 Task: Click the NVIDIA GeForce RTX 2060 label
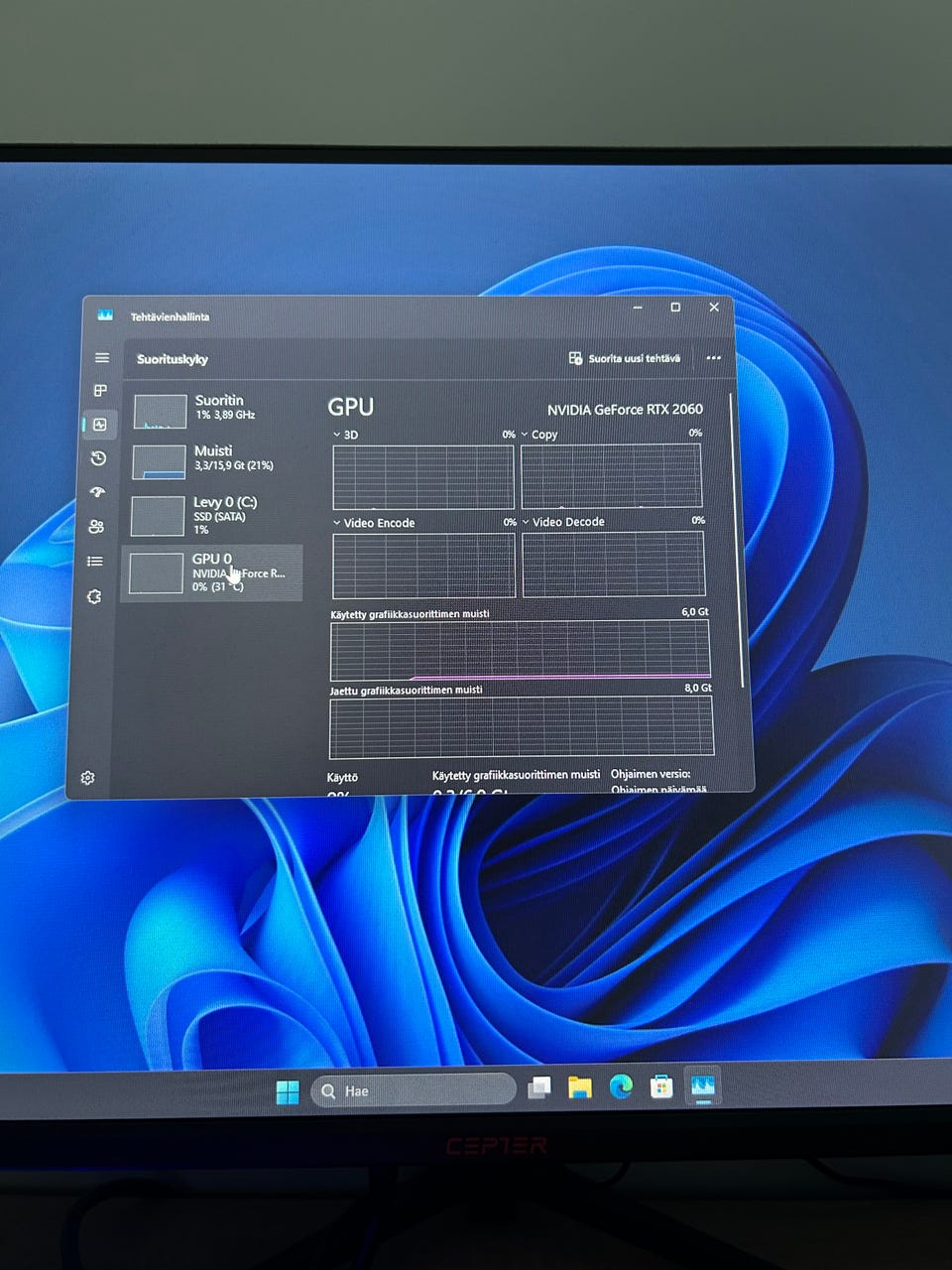625,409
